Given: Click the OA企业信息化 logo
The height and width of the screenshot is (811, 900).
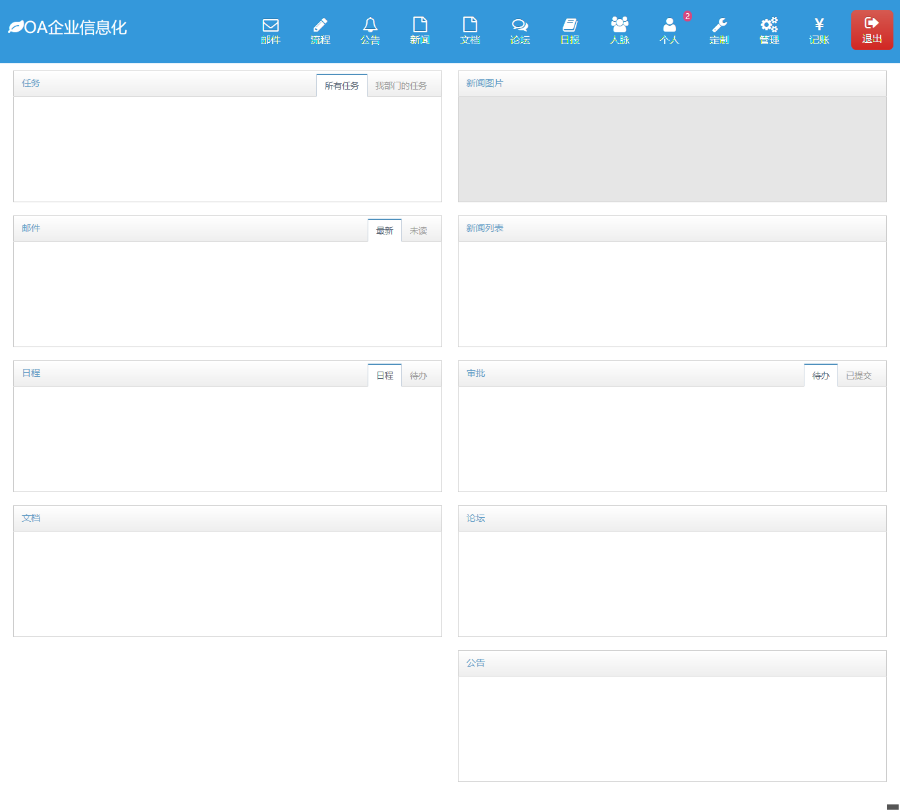Looking at the screenshot, I should [67, 27].
